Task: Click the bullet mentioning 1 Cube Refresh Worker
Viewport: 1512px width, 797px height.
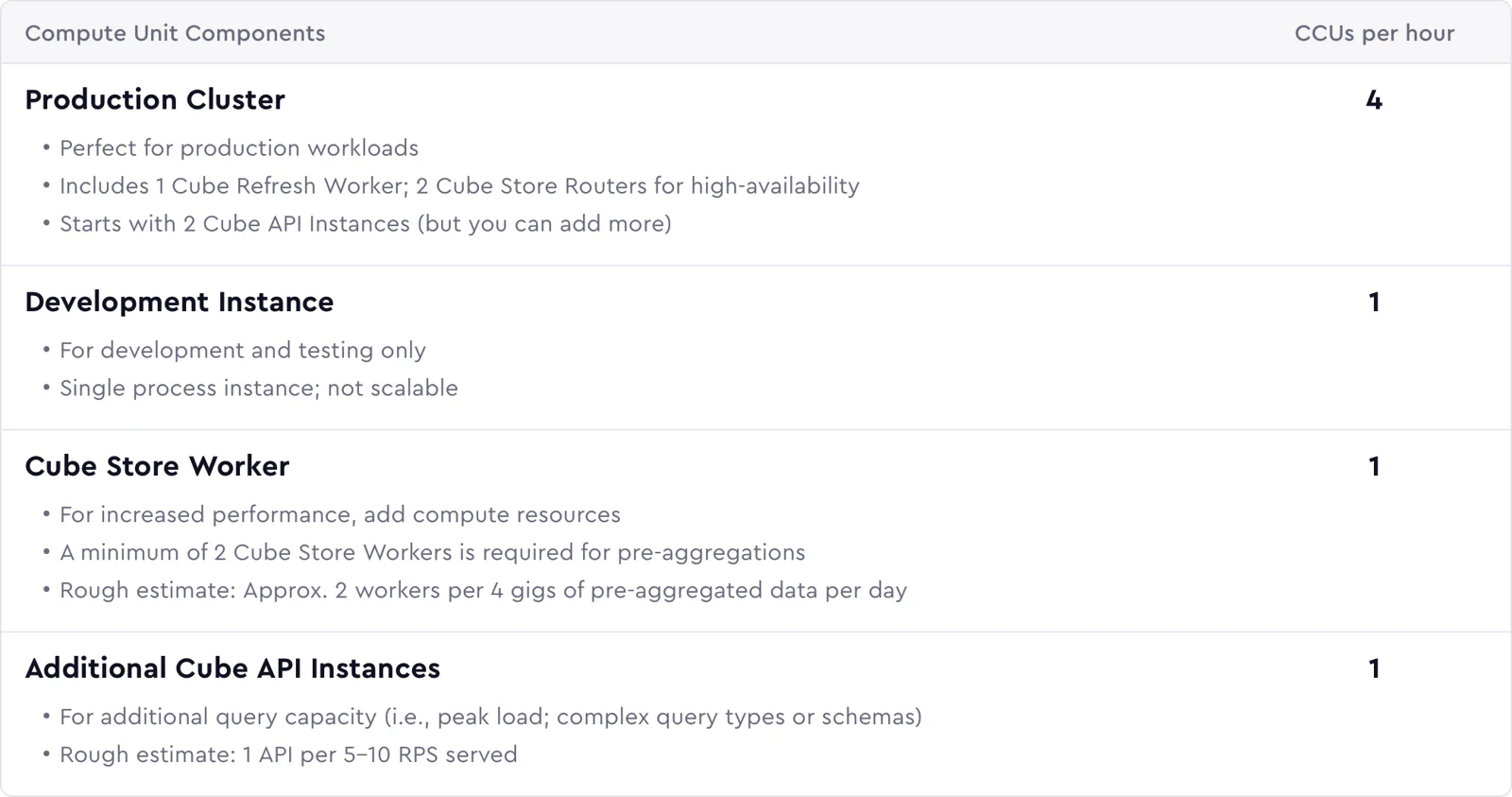Action: click(459, 186)
